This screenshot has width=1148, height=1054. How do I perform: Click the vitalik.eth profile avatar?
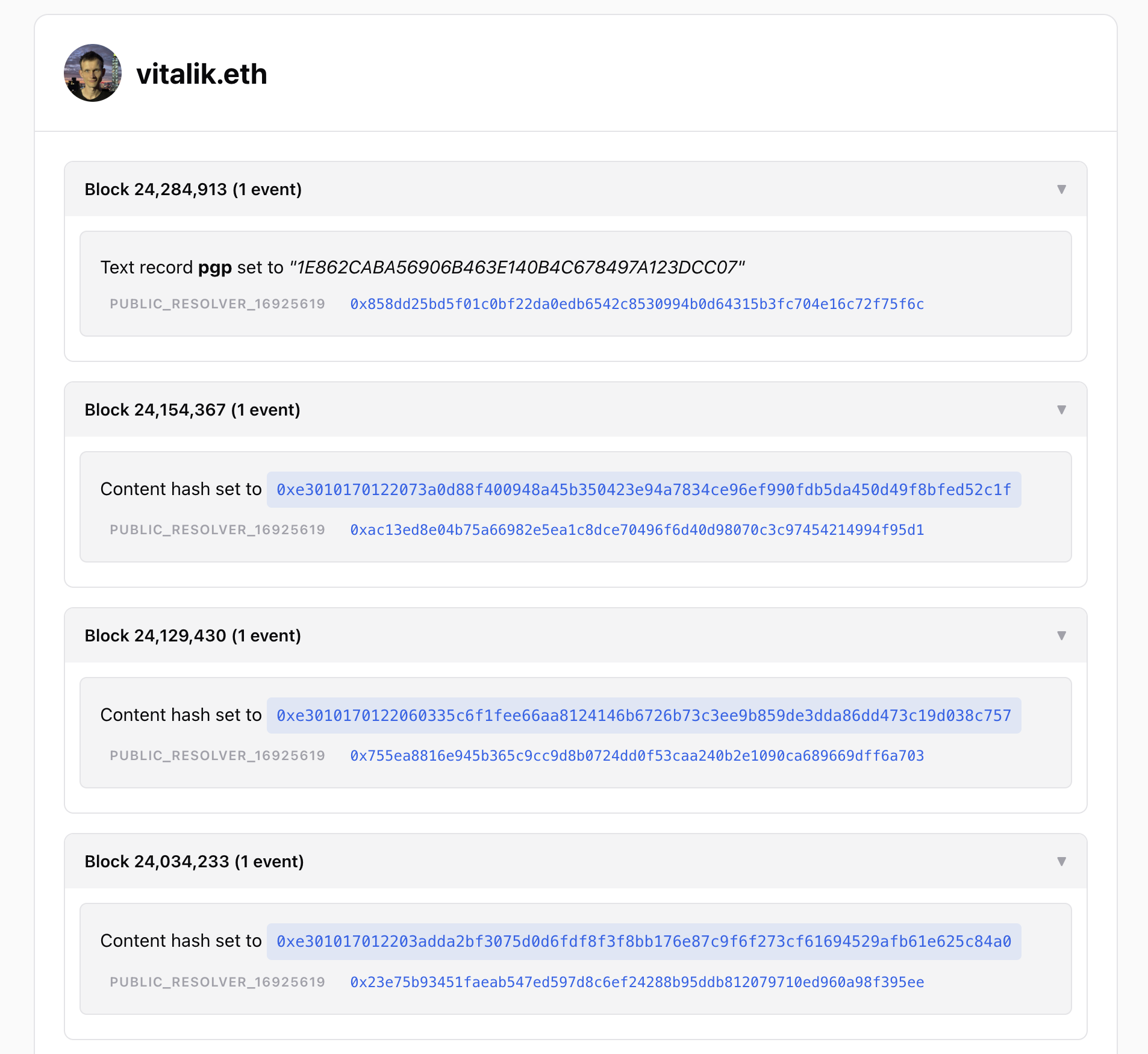(93, 73)
